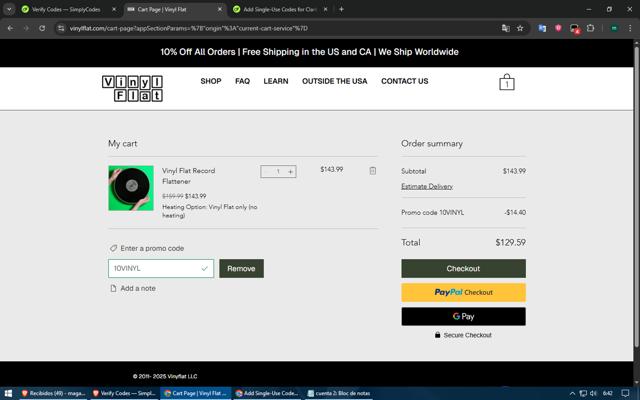Screen dimensions: 640x400
Task: Select the Cart Page | Vinyl Flat tab
Action: pyautogui.click(x=175, y=9)
